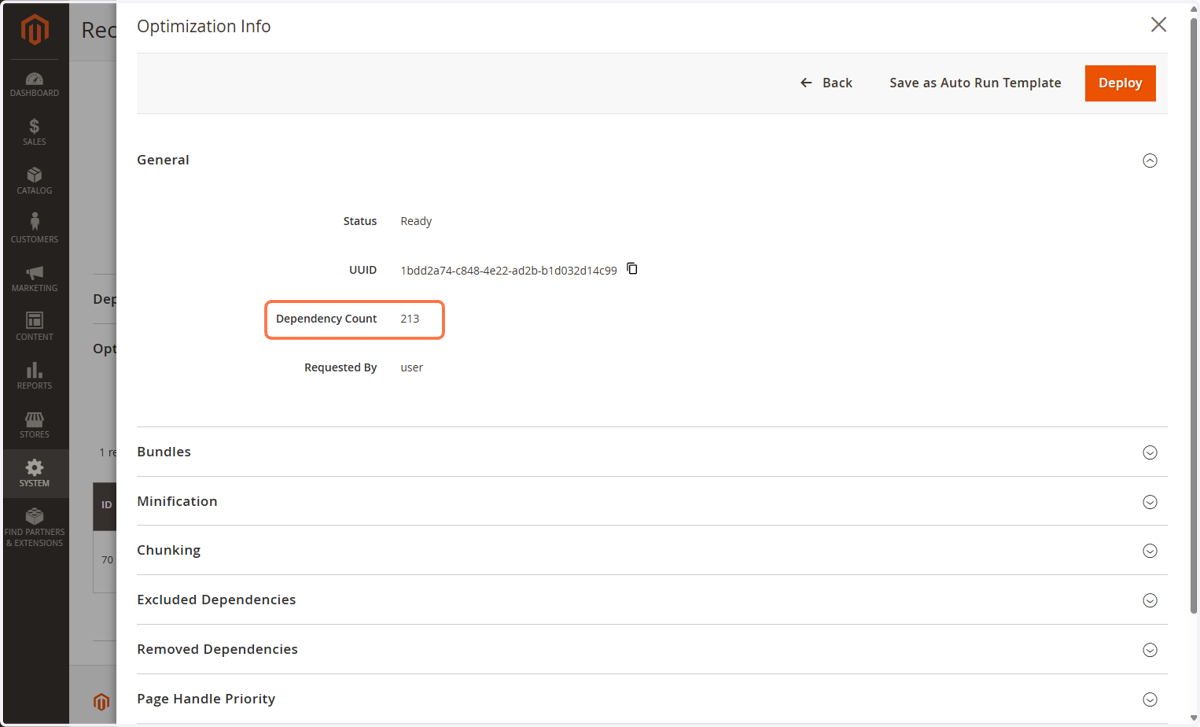This screenshot has width=1200, height=727.
Task: Open the Marketing sidebar menu
Action: (34, 278)
